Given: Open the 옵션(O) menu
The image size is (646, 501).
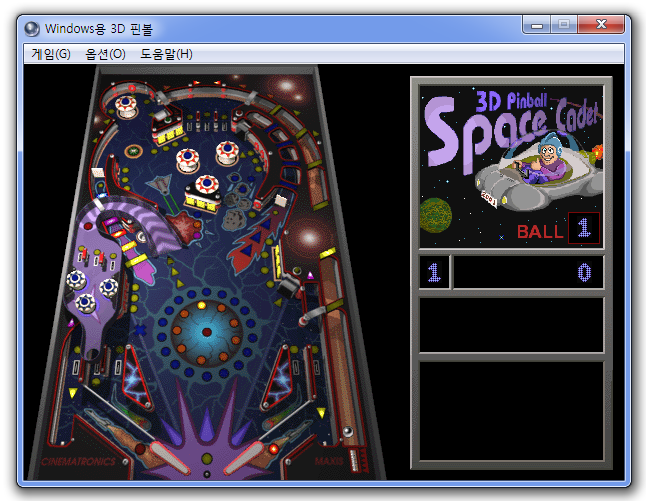Looking at the screenshot, I should 105,54.
